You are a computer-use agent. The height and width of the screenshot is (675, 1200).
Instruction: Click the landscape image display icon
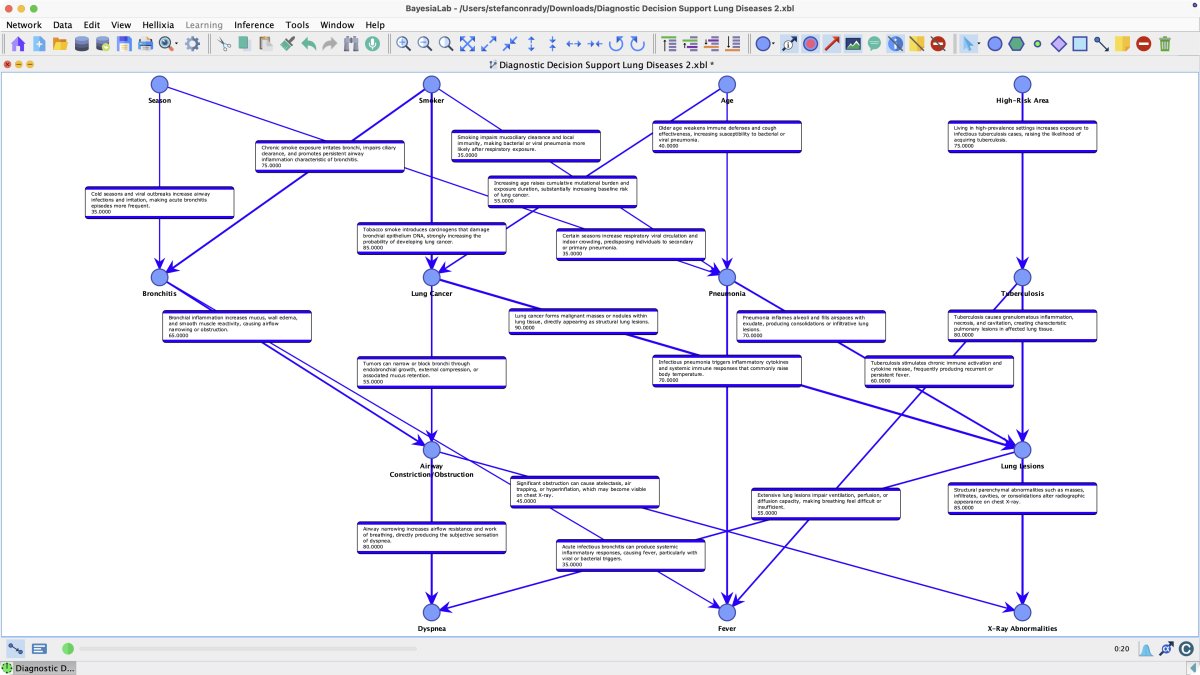[x=853, y=44]
